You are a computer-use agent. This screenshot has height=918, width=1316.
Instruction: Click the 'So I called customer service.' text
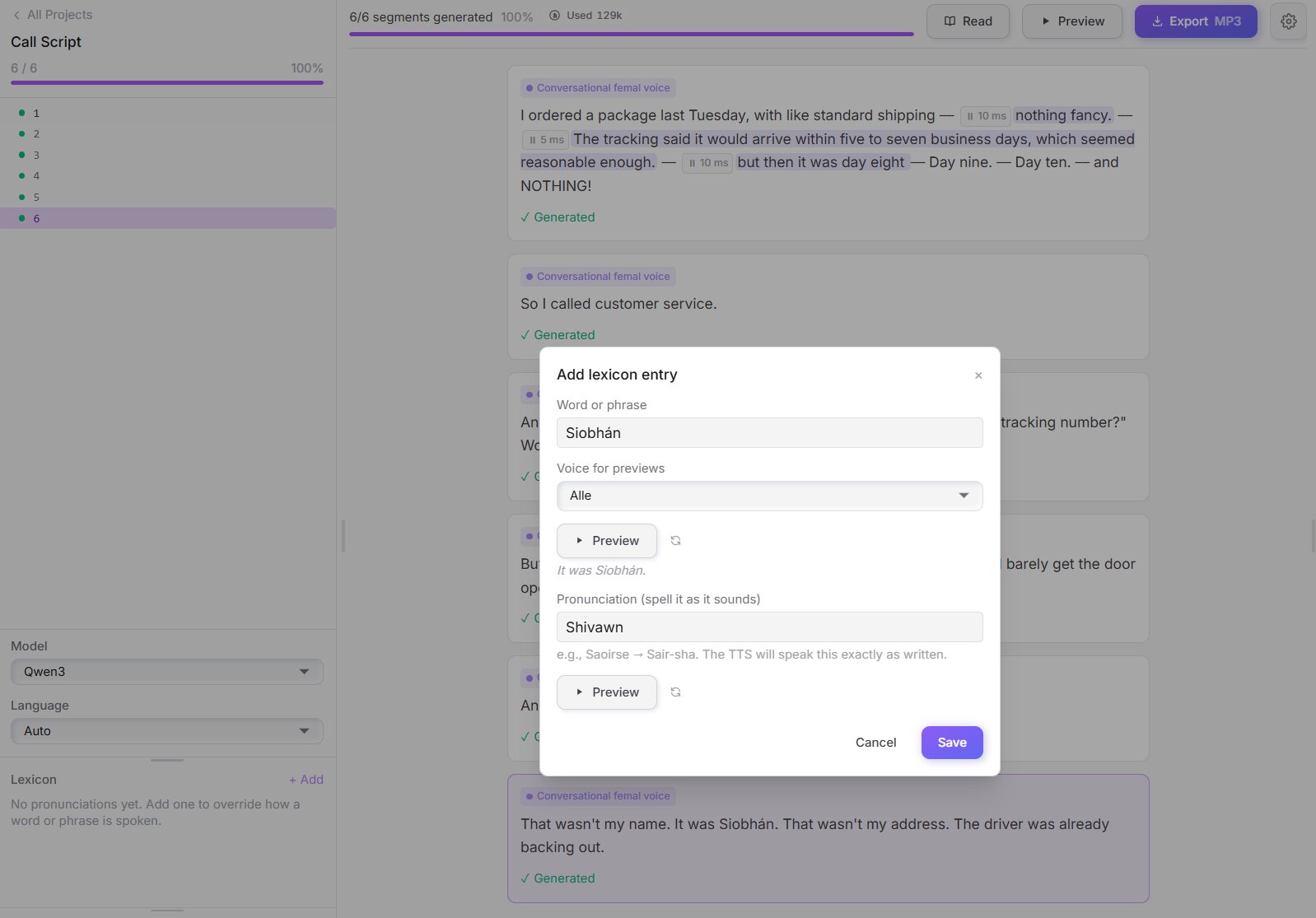[618, 304]
